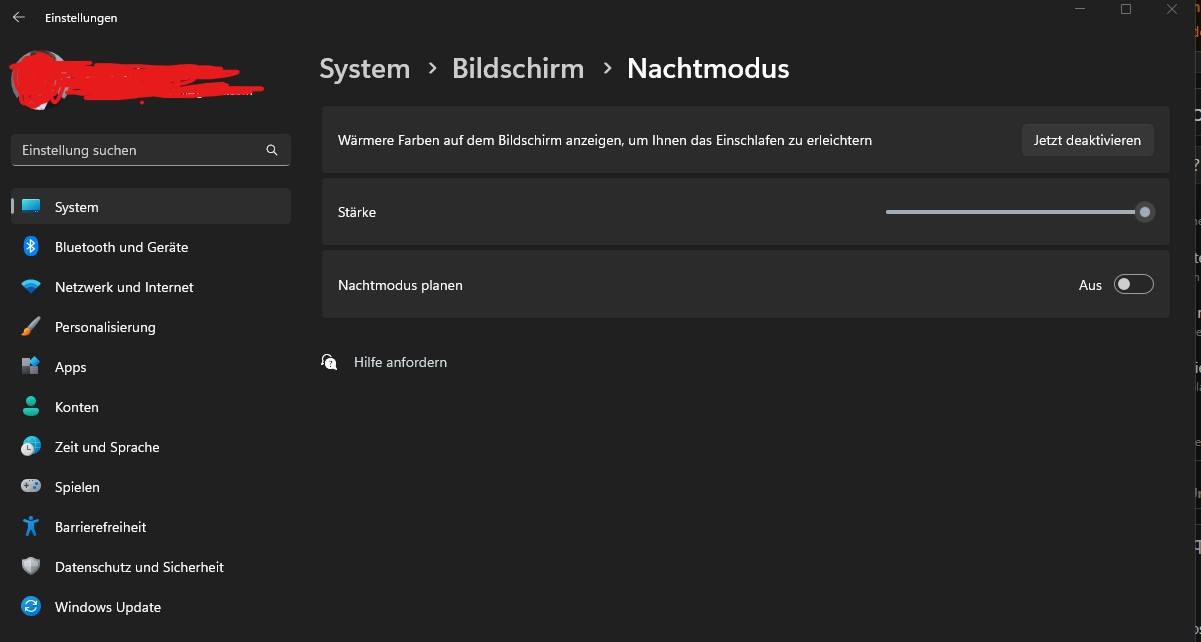Click the System monitor icon
This screenshot has width=1201, height=642.
click(31, 207)
